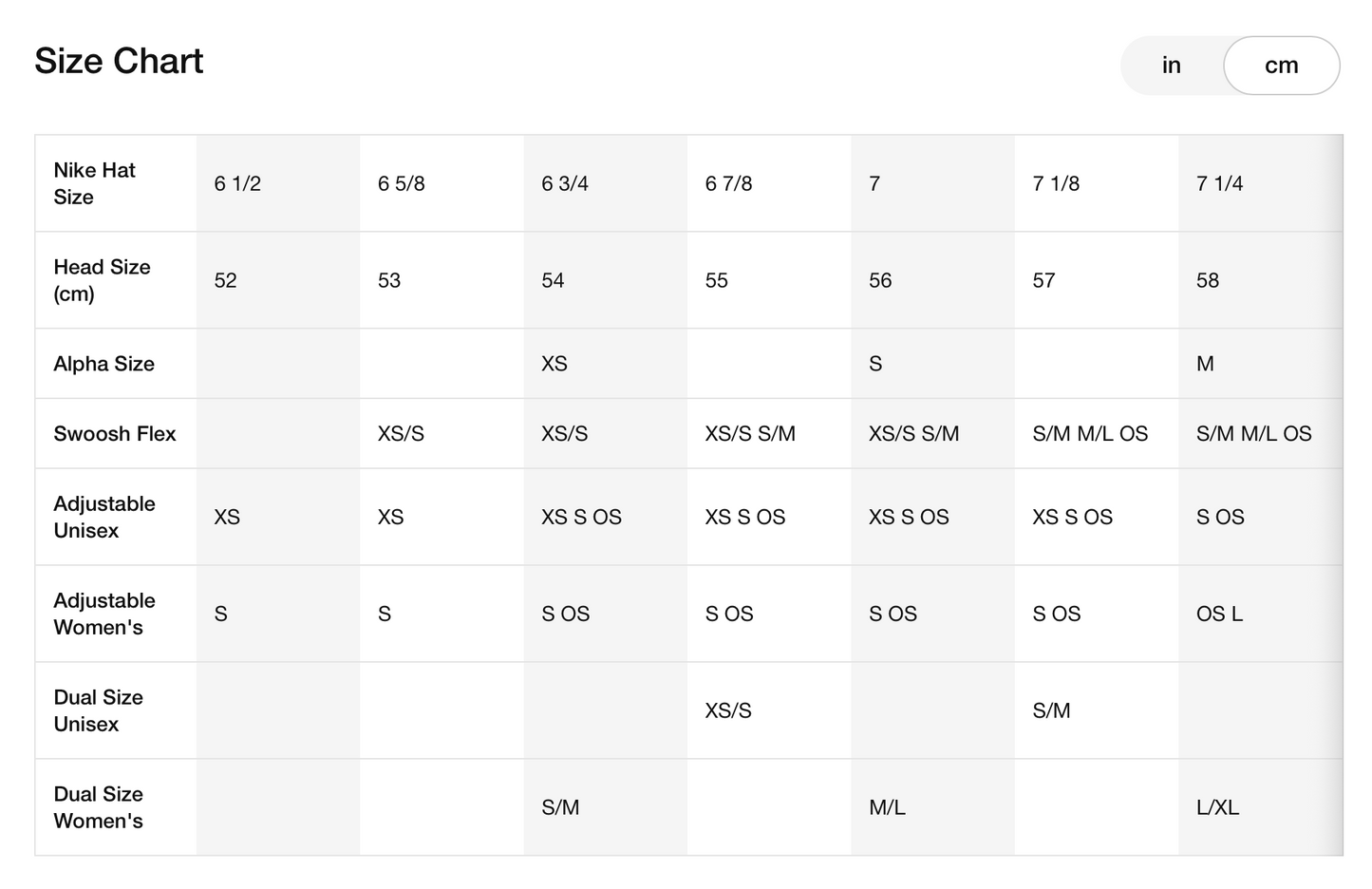Viewport: 1372px width, 889px height.
Task: Select the 7 1/4 hat size cell
Action: pyautogui.click(x=1219, y=183)
